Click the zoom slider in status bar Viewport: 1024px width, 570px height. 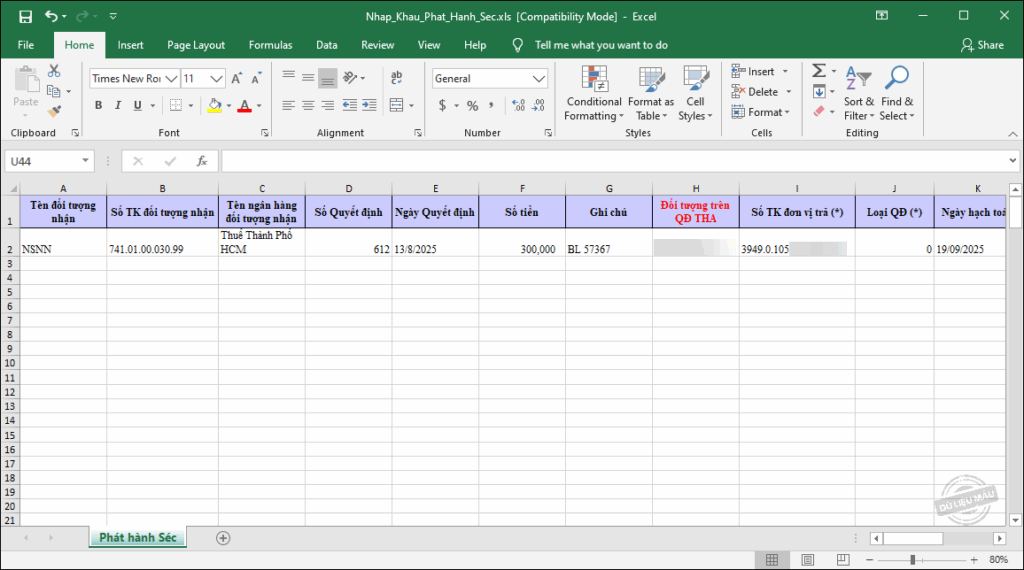pyautogui.click(x=911, y=560)
